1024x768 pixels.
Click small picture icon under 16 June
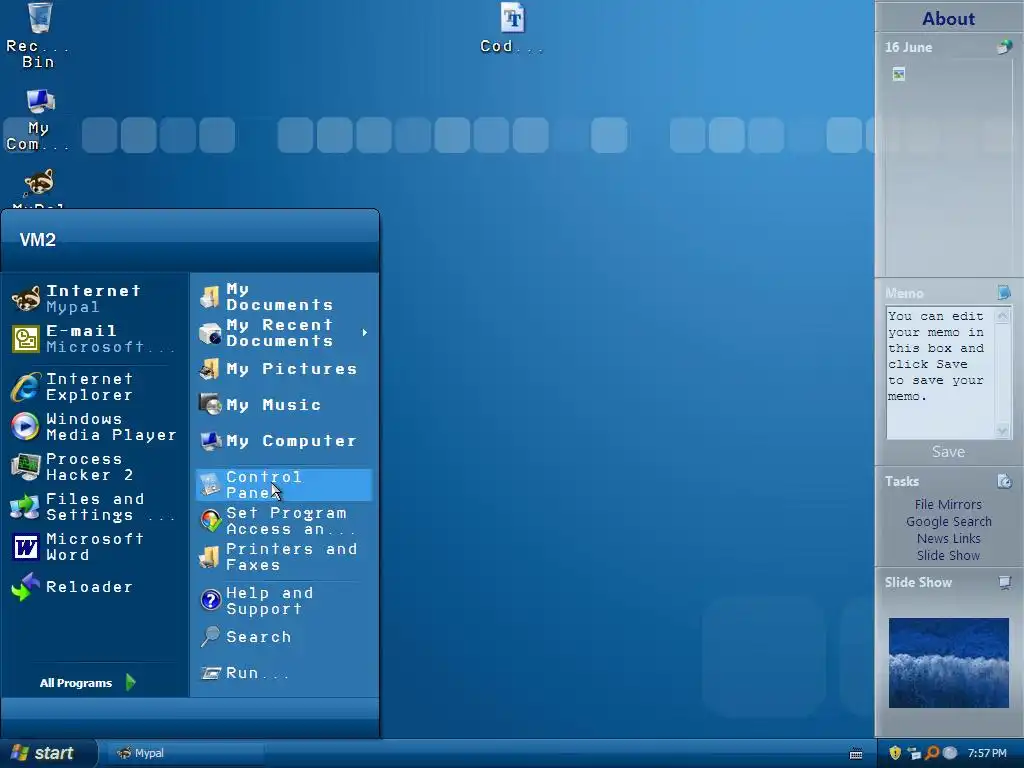click(x=899, y=74)
